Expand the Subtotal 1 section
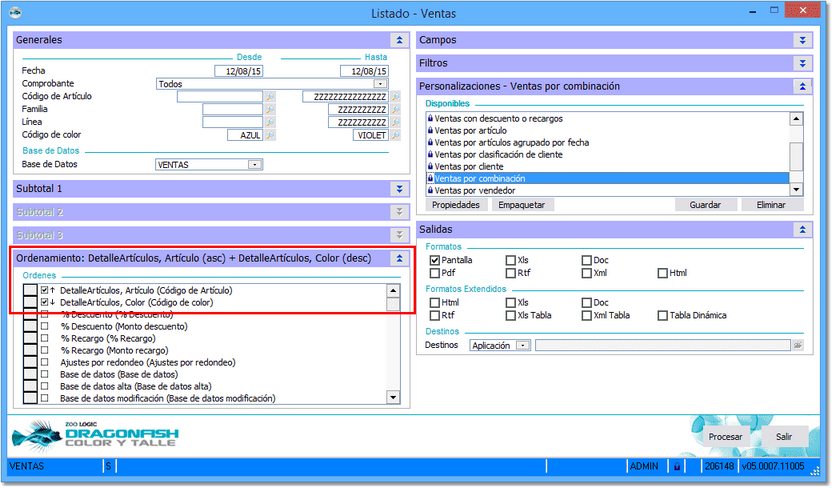Viewport: 832px width, 488px height. coord(398,188)
